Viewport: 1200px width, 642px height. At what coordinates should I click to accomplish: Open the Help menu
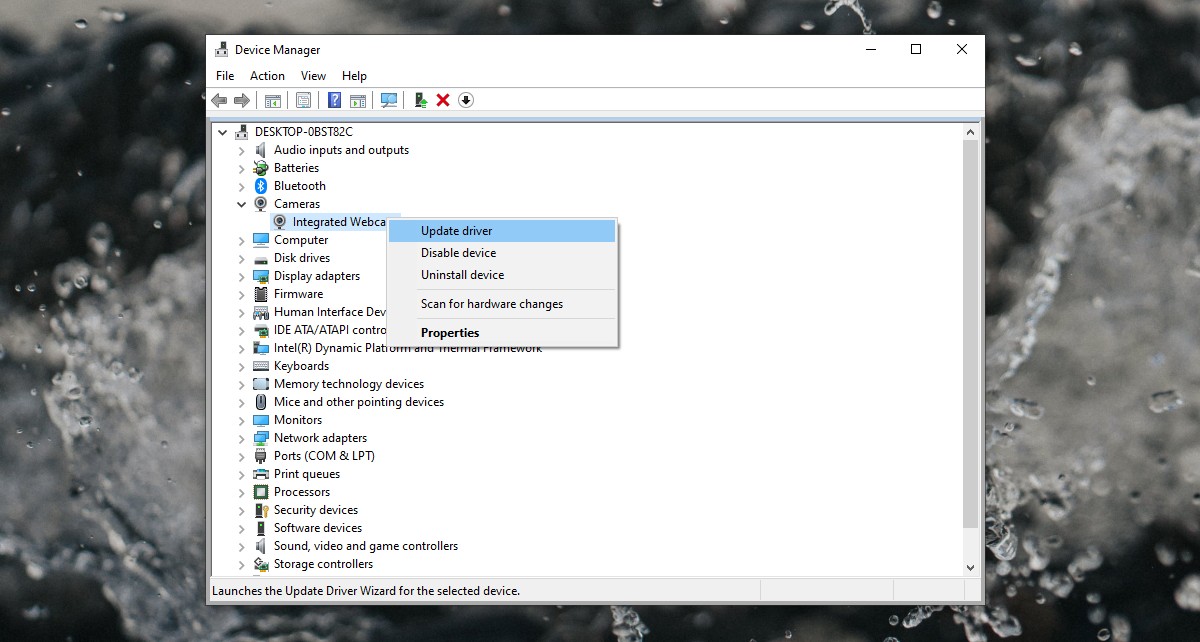coord(354,76)
